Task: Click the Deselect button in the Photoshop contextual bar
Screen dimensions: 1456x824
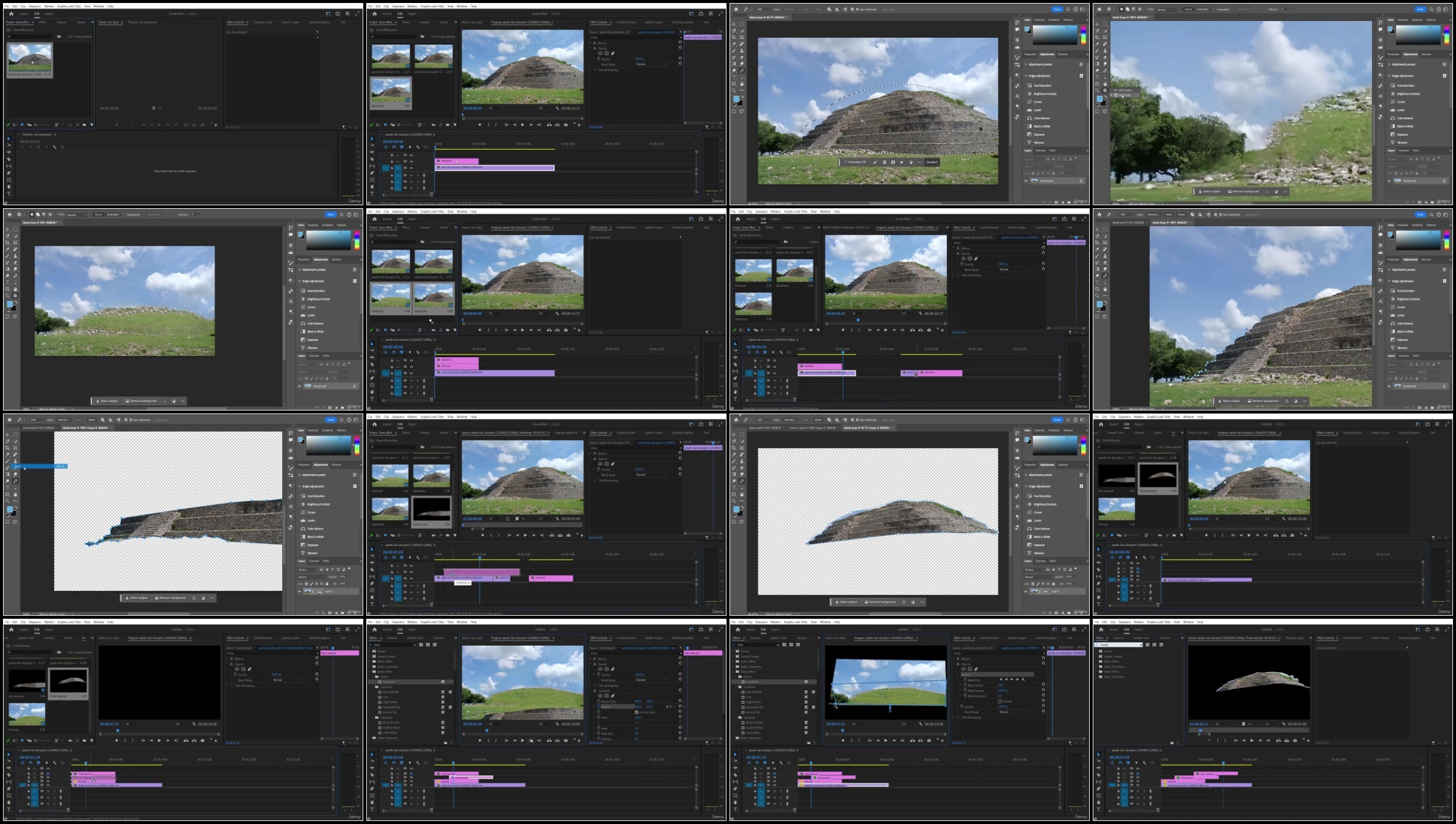Action: click(x=932, y=162)
